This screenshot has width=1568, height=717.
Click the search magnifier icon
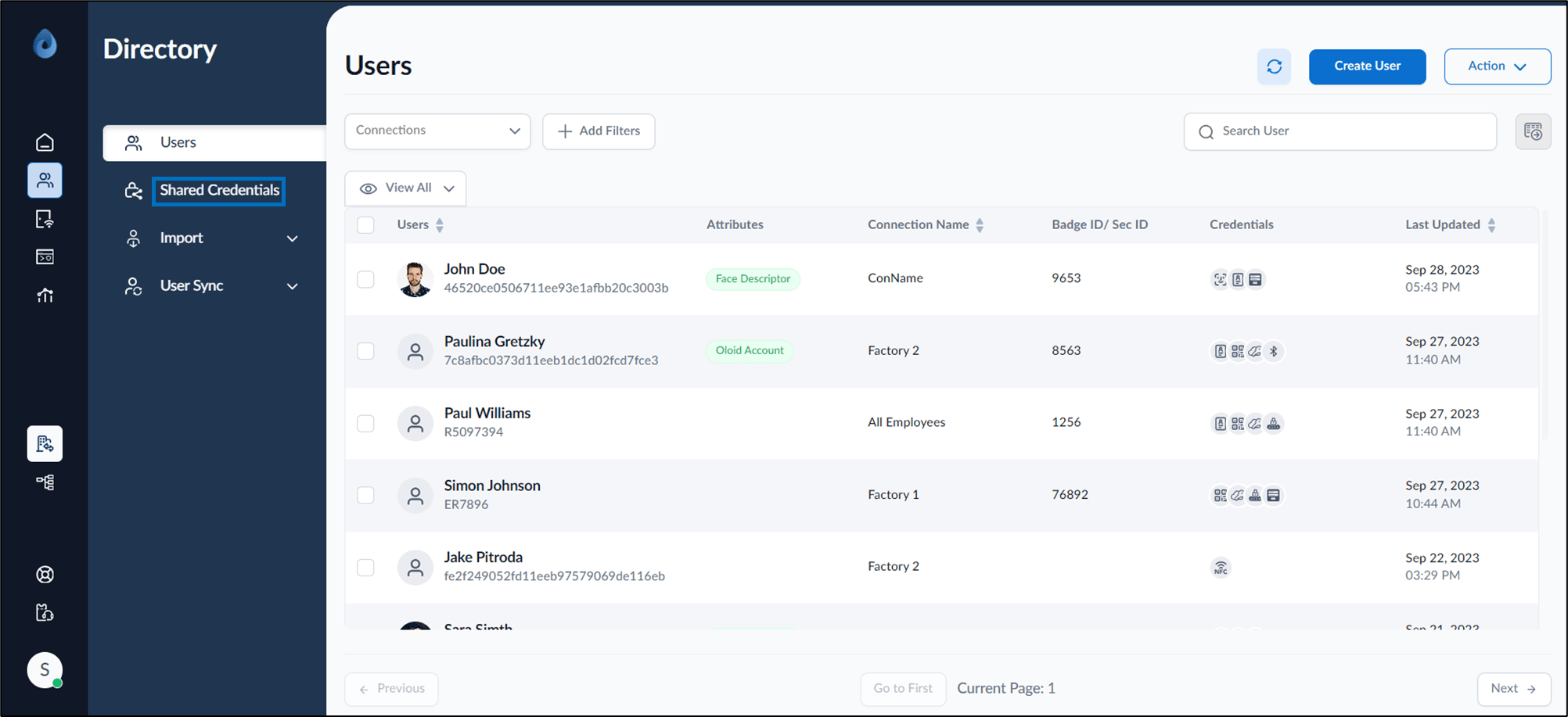pos(1207,131)
